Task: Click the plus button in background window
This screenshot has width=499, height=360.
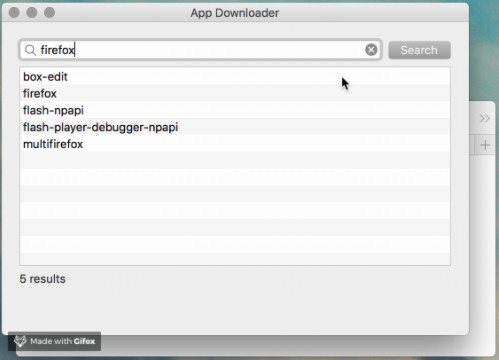Action: click(x=485, y=145)
